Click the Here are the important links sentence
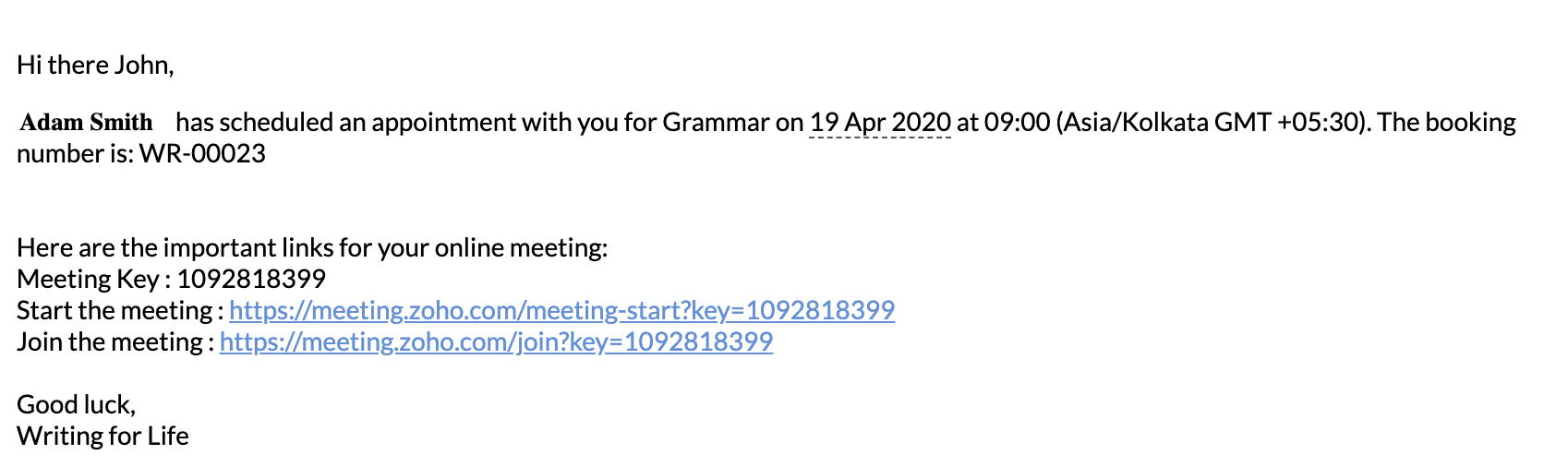Viewport: 1568px width, 467px height. (x=312, y=247)
